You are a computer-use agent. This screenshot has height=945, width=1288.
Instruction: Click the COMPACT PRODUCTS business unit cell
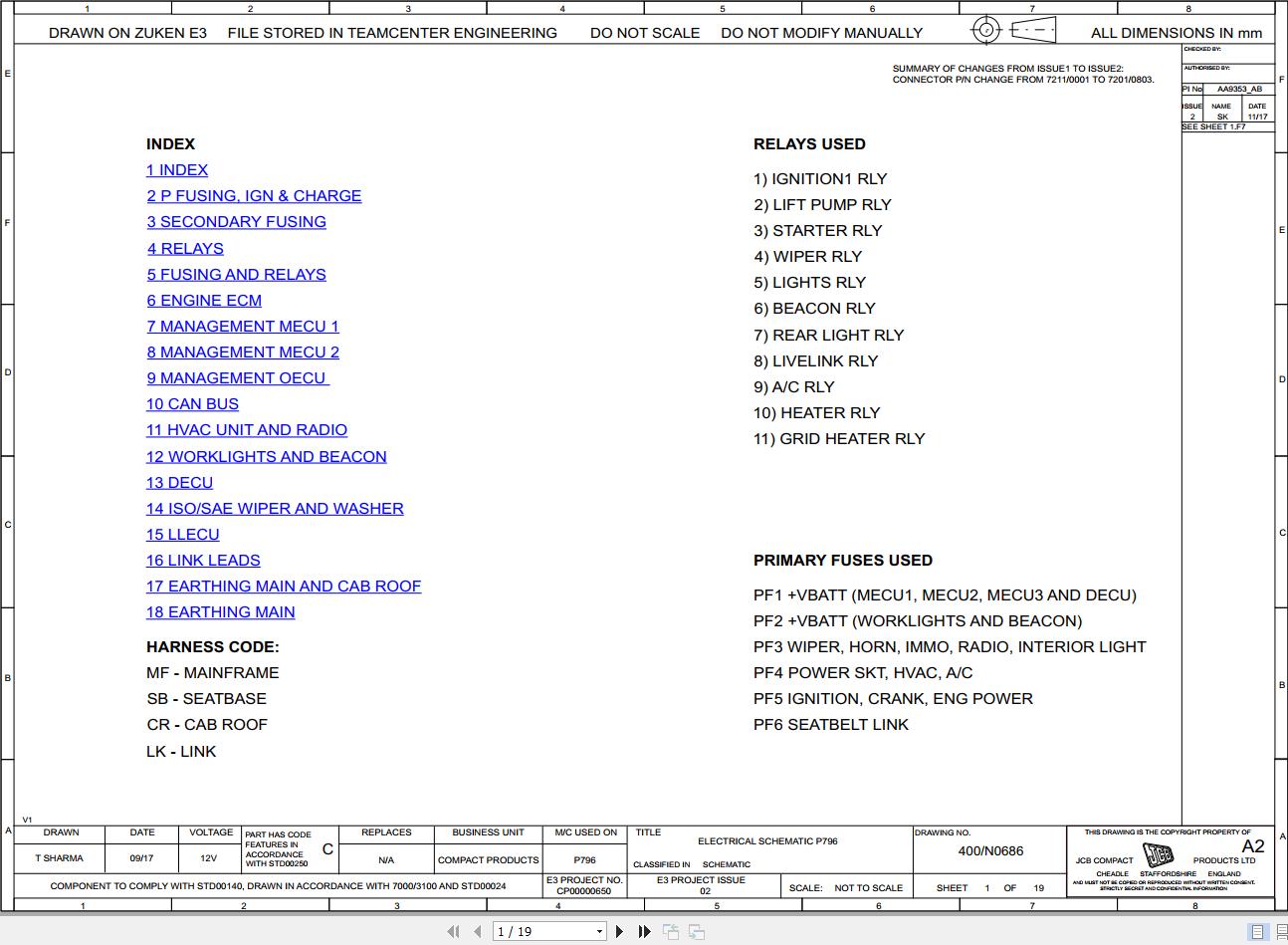click(x=488, y=859)
